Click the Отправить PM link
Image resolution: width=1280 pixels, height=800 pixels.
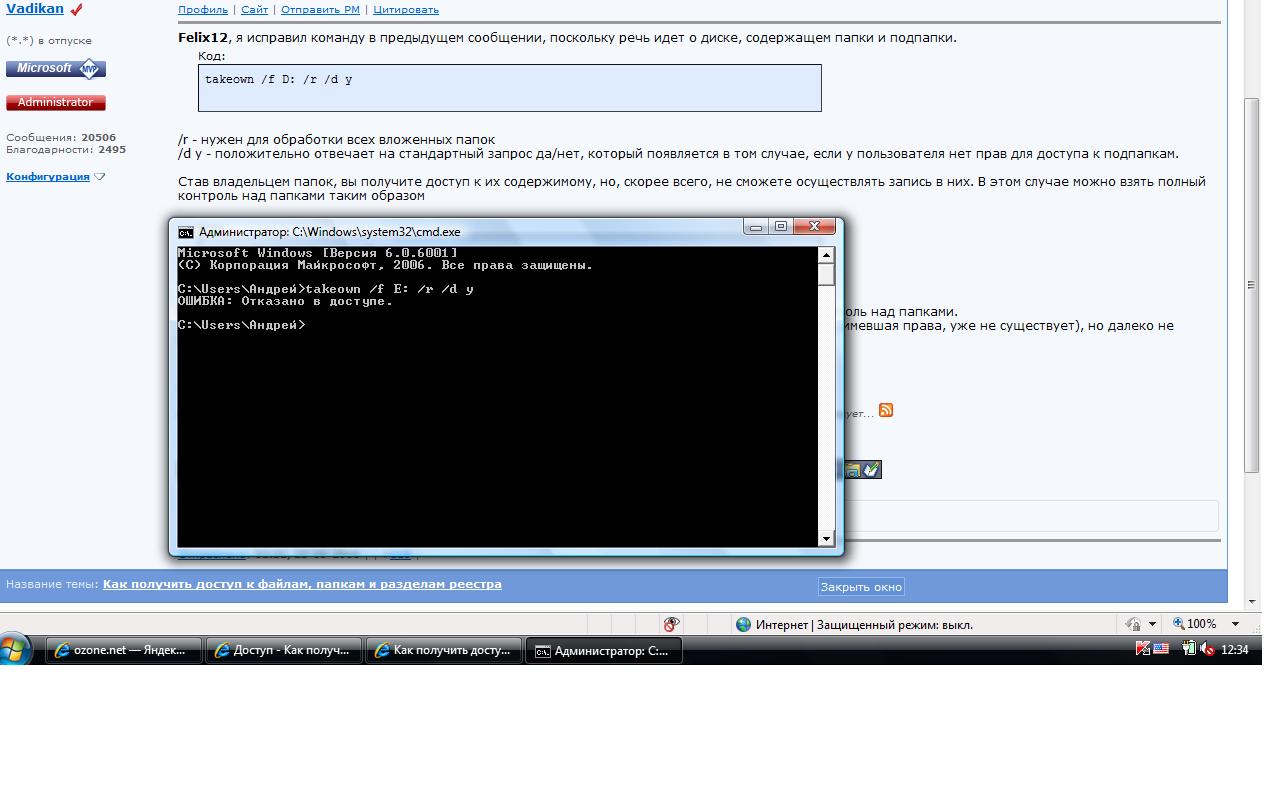click(320, 10)
